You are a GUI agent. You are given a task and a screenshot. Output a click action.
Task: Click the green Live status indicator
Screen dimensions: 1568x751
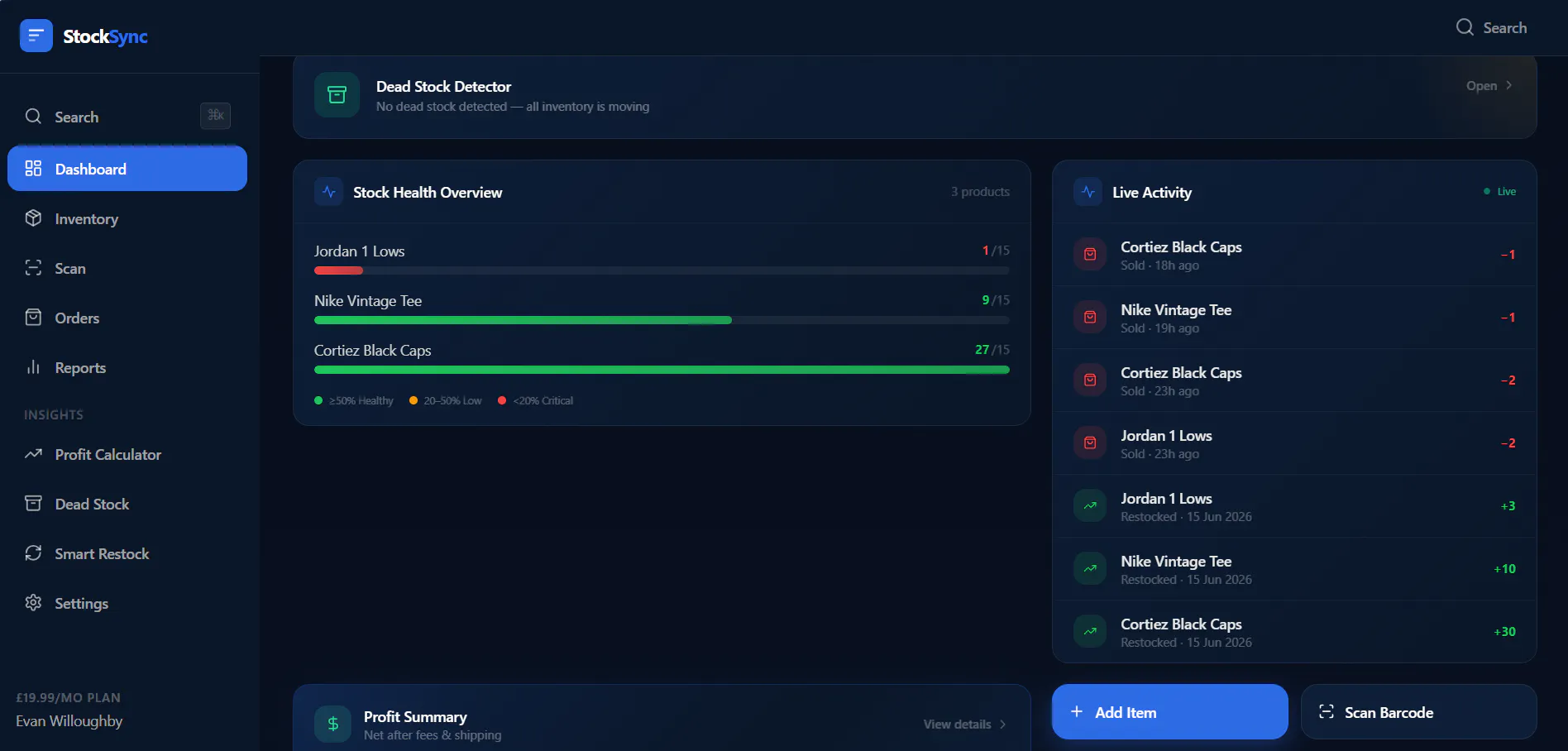point(1499,192)
